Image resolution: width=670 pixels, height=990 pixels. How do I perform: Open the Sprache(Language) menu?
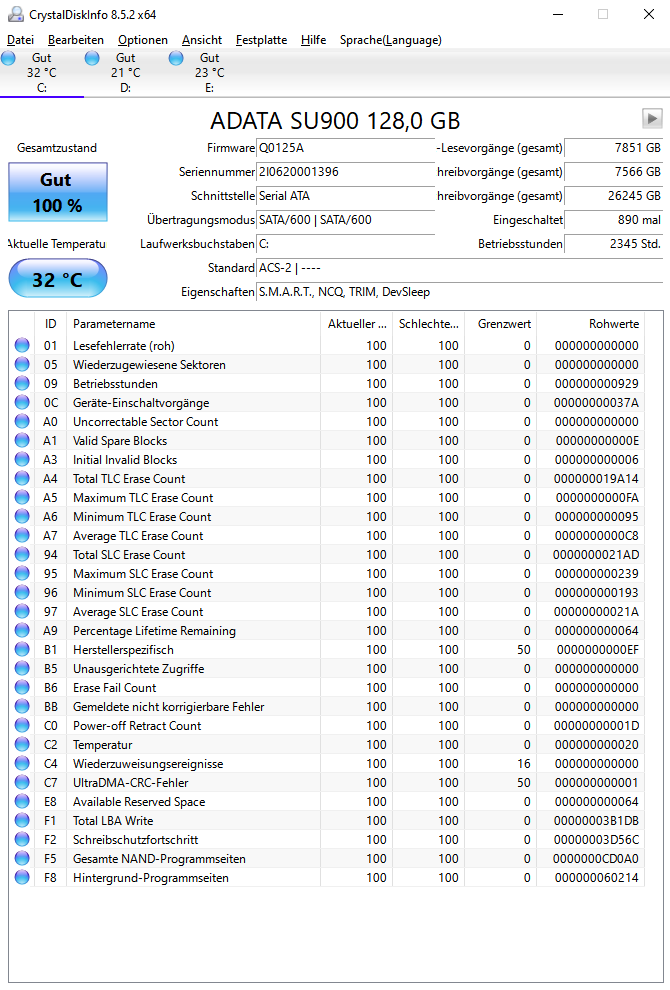pyautogui.click(x=390, y=40)
